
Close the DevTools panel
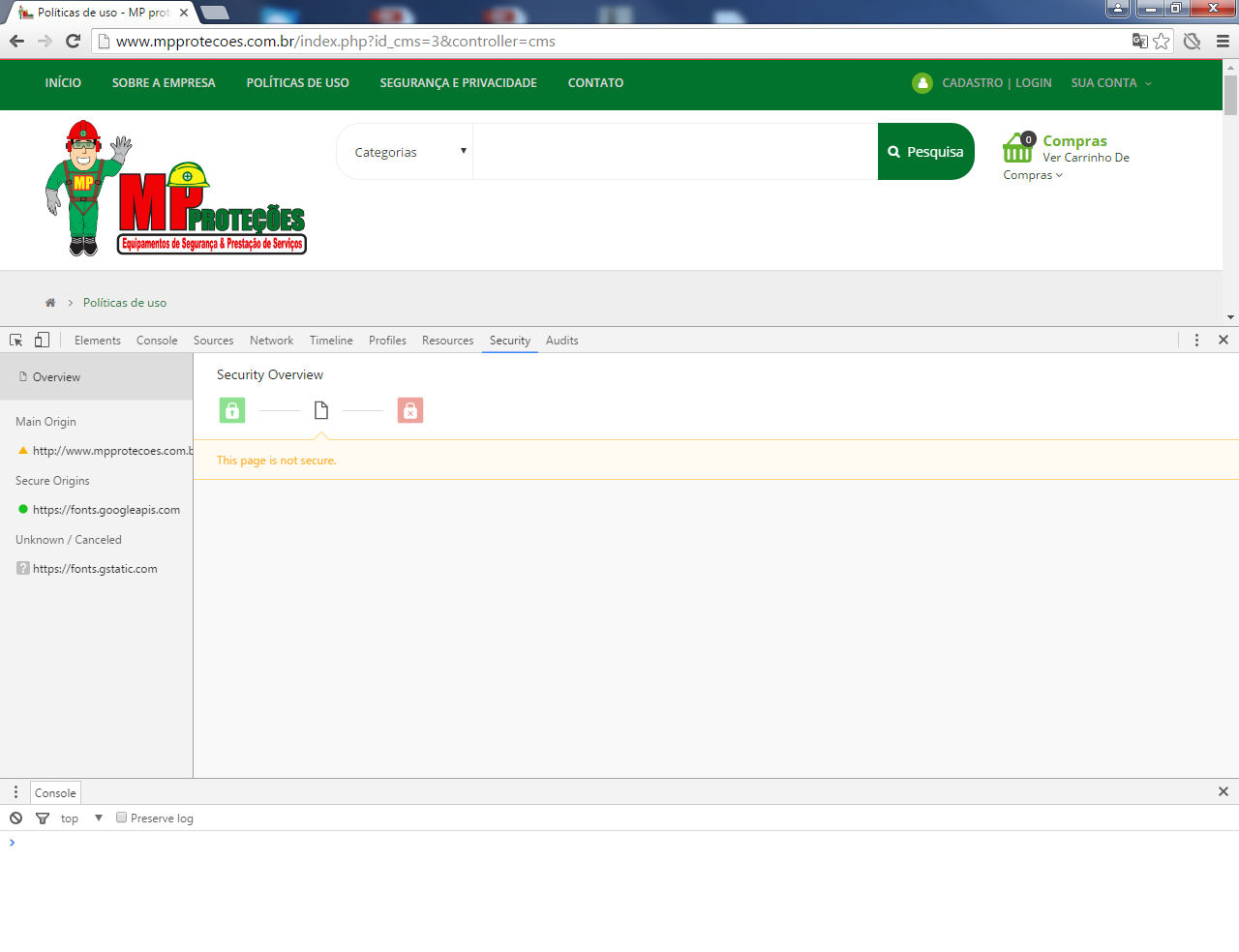[x=1224, y=341]
